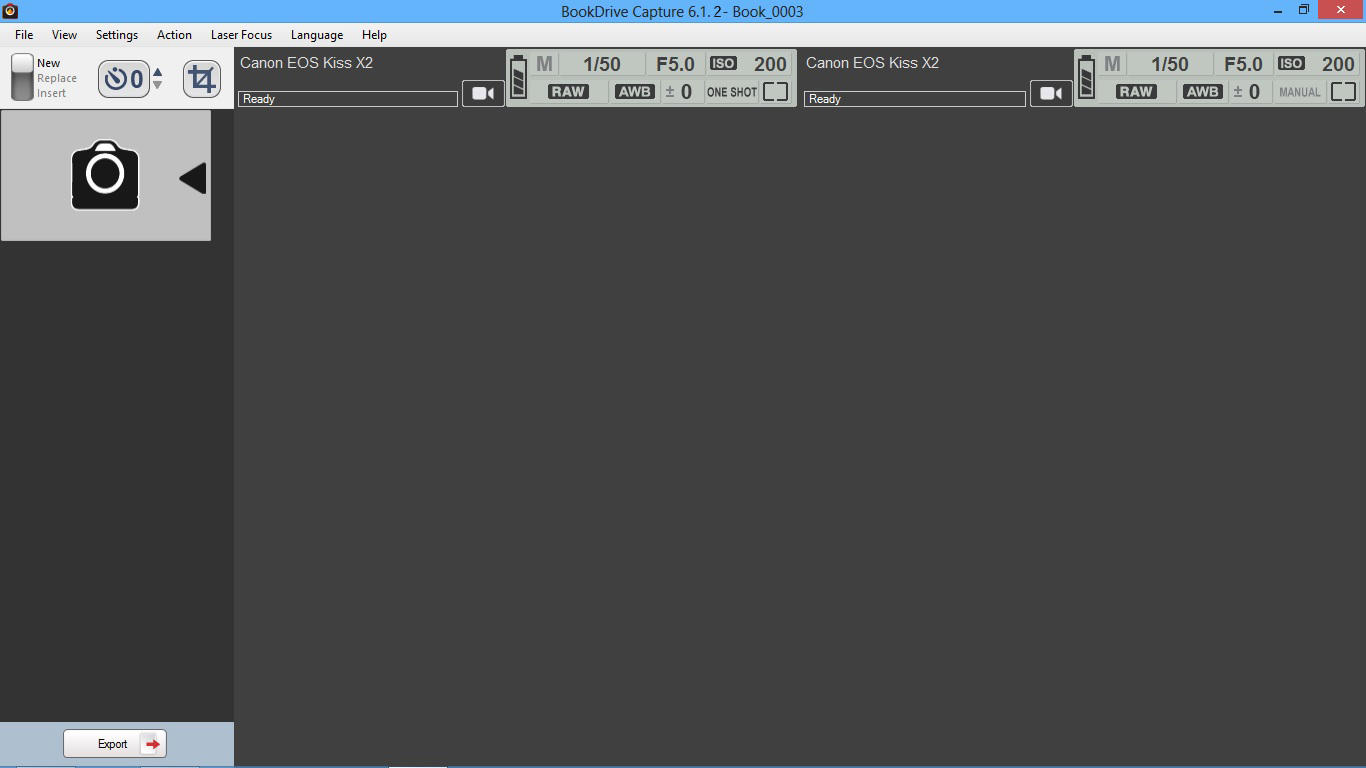Decrease timer value with down arrow

pos(157,85)
